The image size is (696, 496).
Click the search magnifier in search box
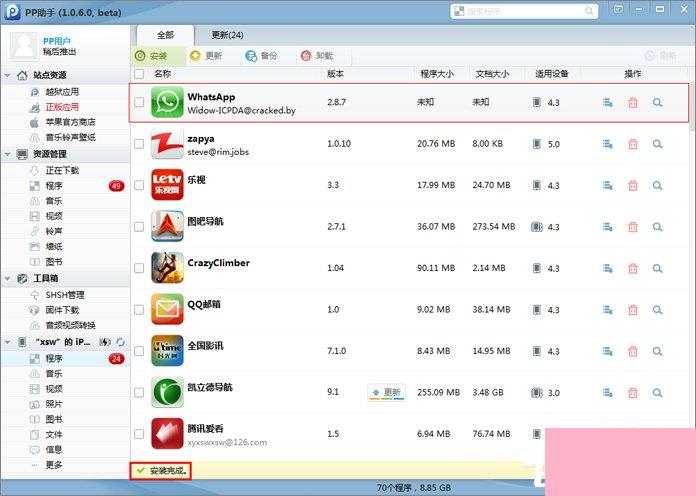point(589,11)
